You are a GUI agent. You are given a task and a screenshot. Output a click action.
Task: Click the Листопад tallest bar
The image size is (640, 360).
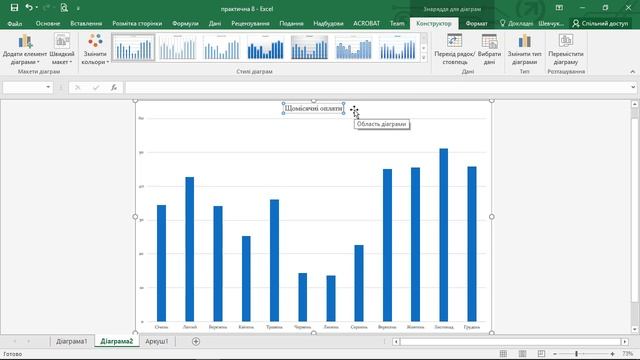(x=443, y=235)
